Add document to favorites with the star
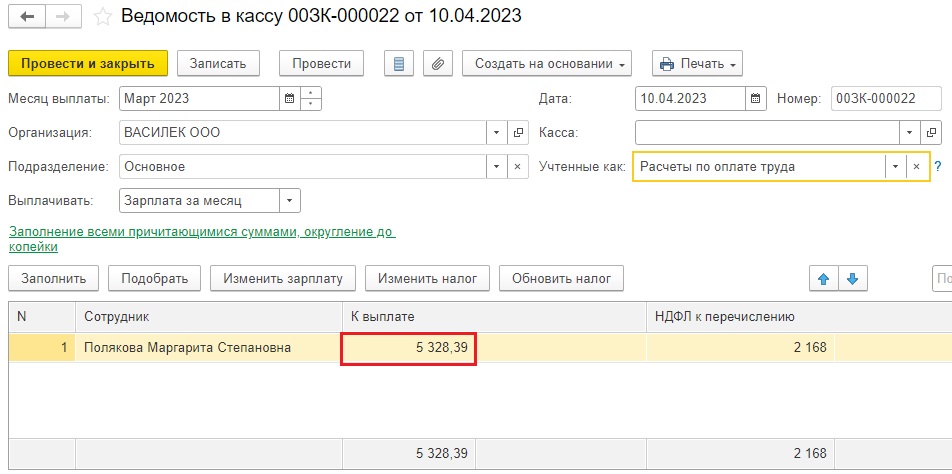 pos(103,17)
